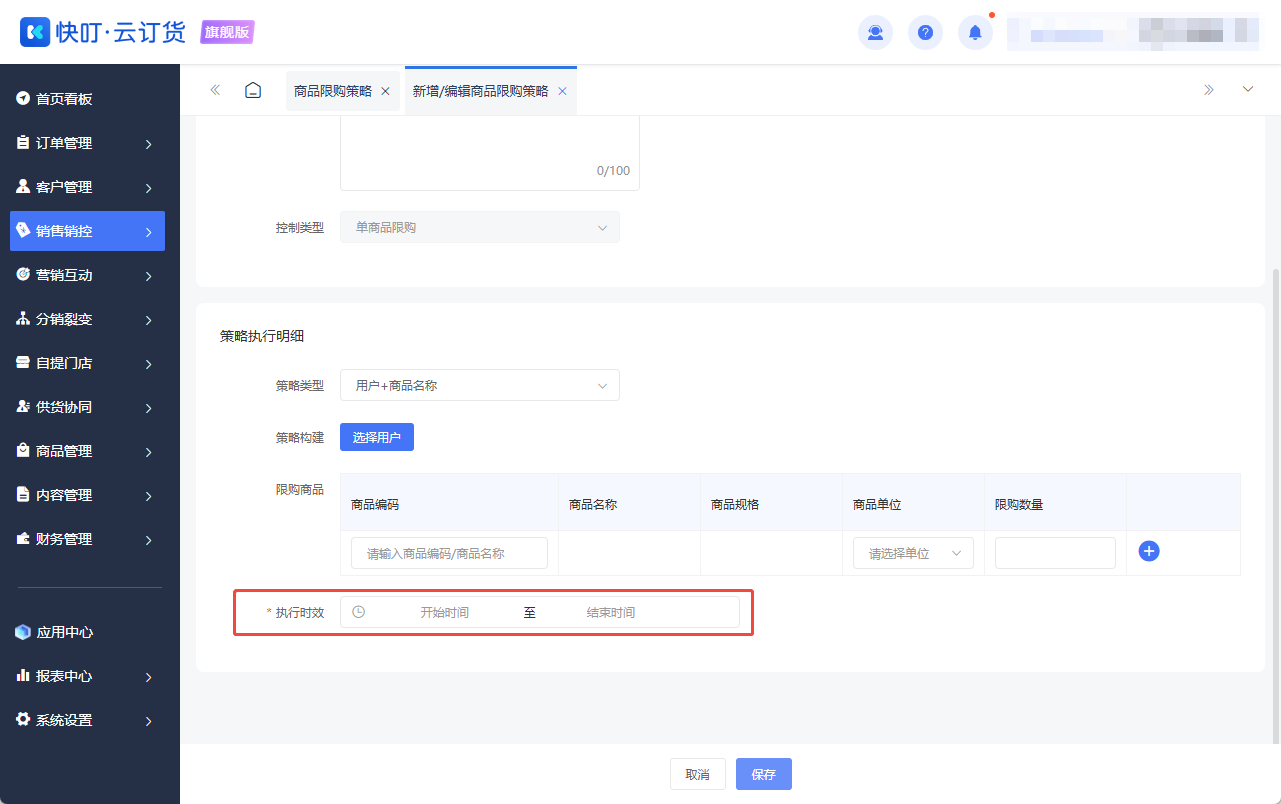Click the 限购数量 input field
Viewport: 1281px width, 804px height.
[1055, 553]
